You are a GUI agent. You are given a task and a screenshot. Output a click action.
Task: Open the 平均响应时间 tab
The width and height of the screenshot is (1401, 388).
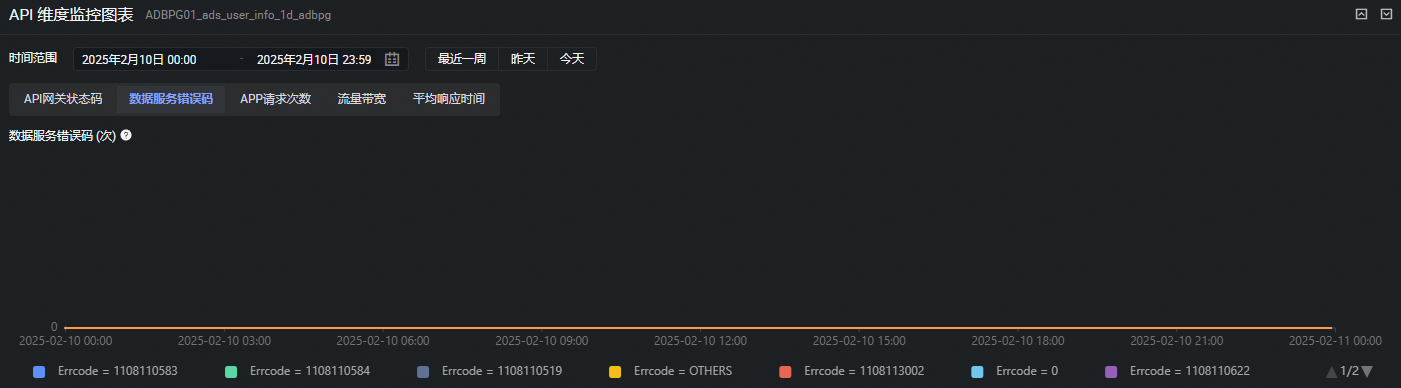[x=448, y=99]
